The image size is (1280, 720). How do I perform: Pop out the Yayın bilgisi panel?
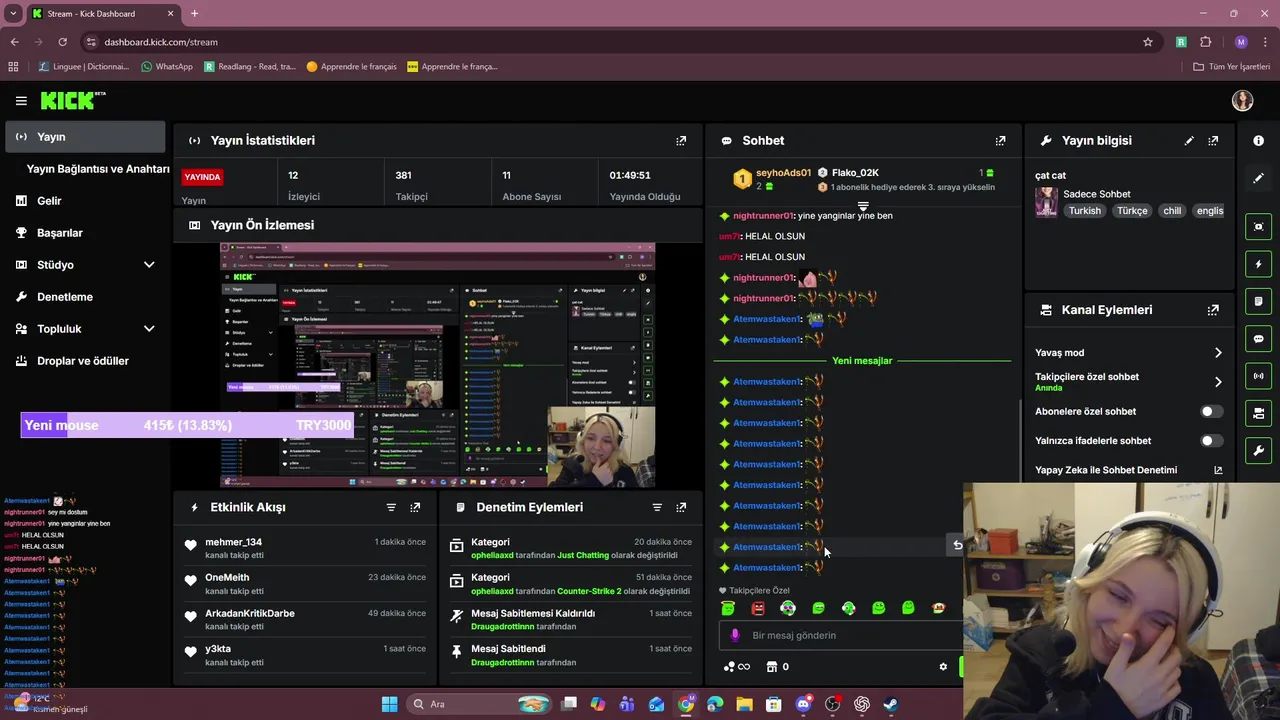(x=1213, y=141)
